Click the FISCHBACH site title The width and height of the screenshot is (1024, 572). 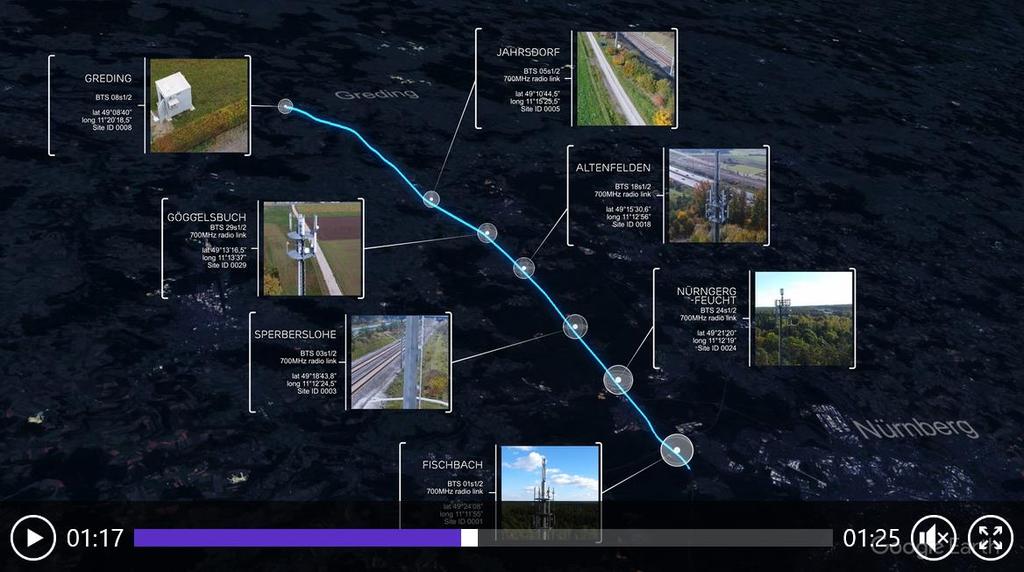point(452,465)
